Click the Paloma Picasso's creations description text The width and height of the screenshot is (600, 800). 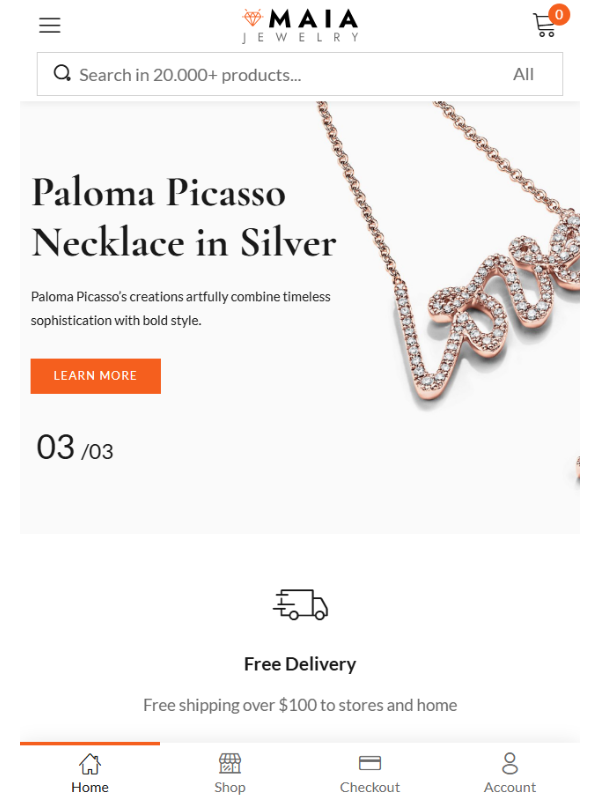click(181, 309)
